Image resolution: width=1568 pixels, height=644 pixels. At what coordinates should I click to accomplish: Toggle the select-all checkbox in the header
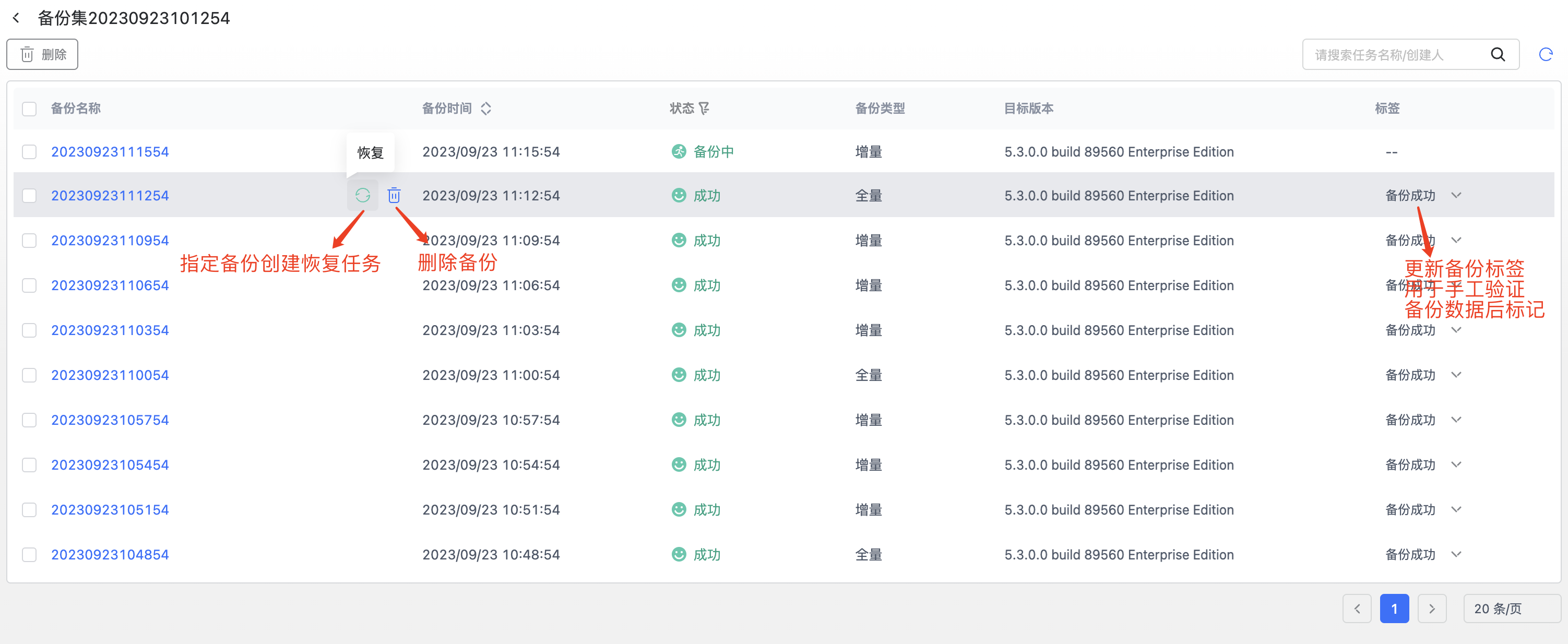pos(29,109)
